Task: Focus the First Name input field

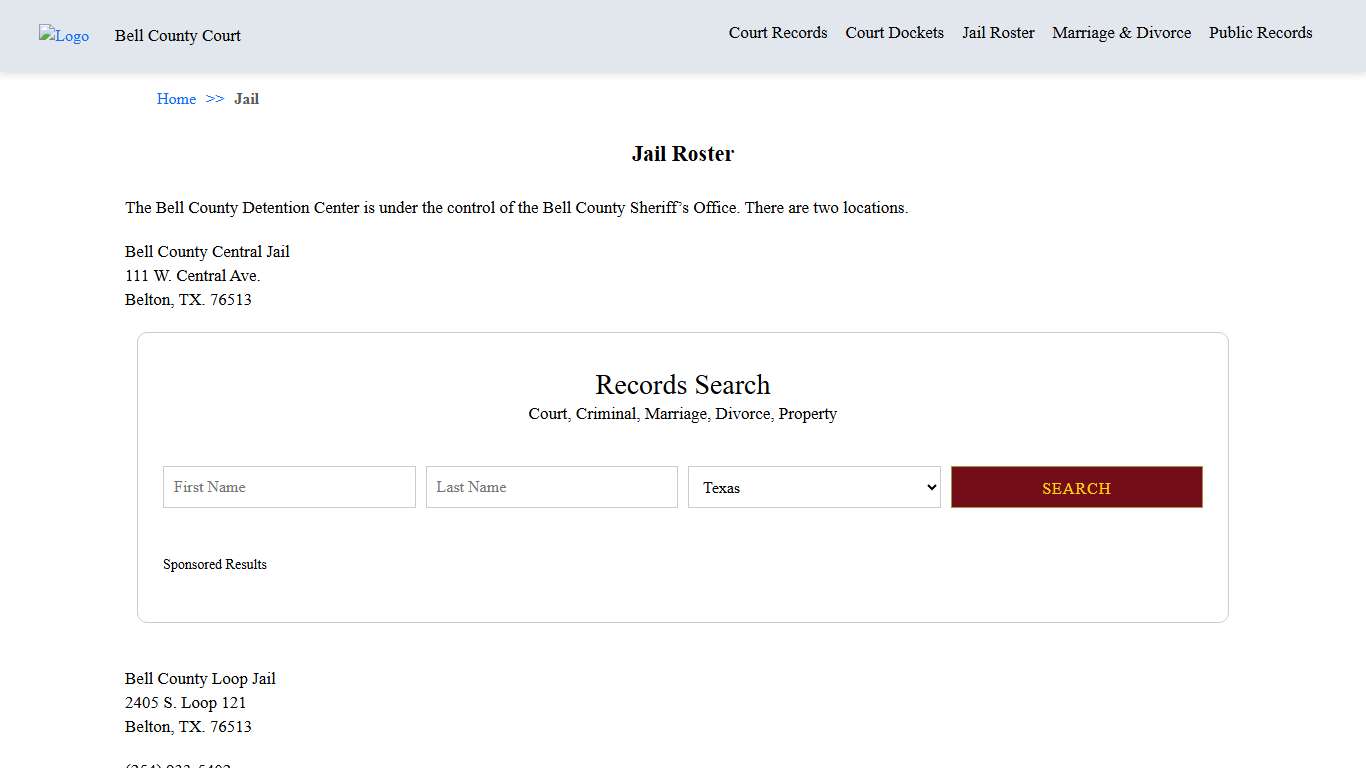Action: click(x=289, y=487)
